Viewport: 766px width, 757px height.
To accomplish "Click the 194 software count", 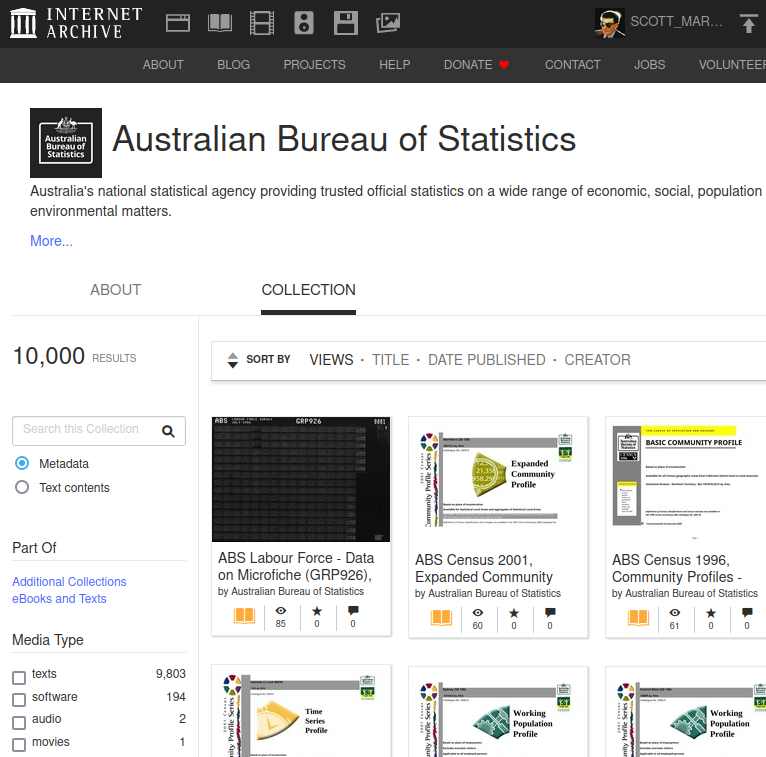I will point(176,697).
